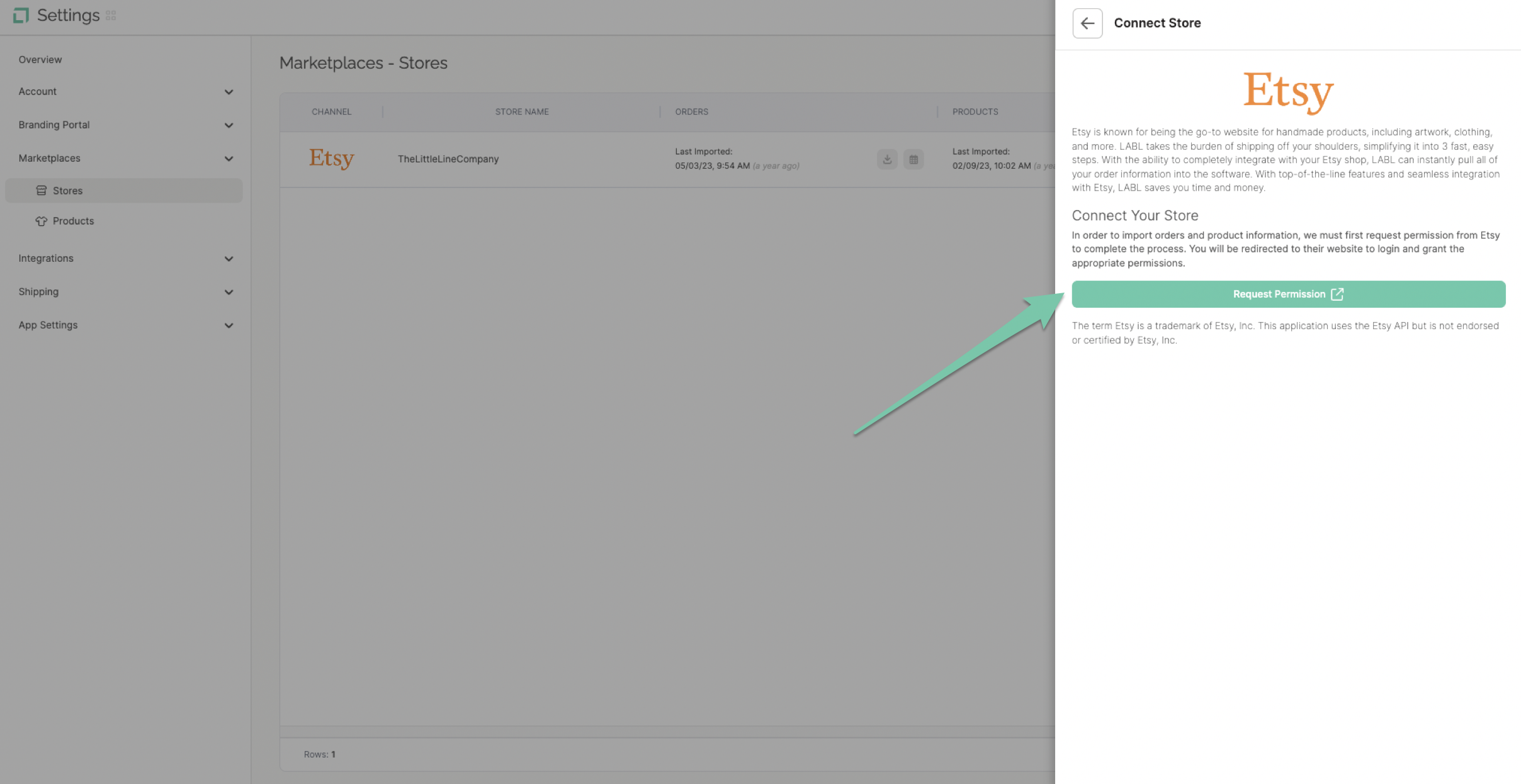Click the Marketplaces - Stores heading

click(x=363, y=63)
